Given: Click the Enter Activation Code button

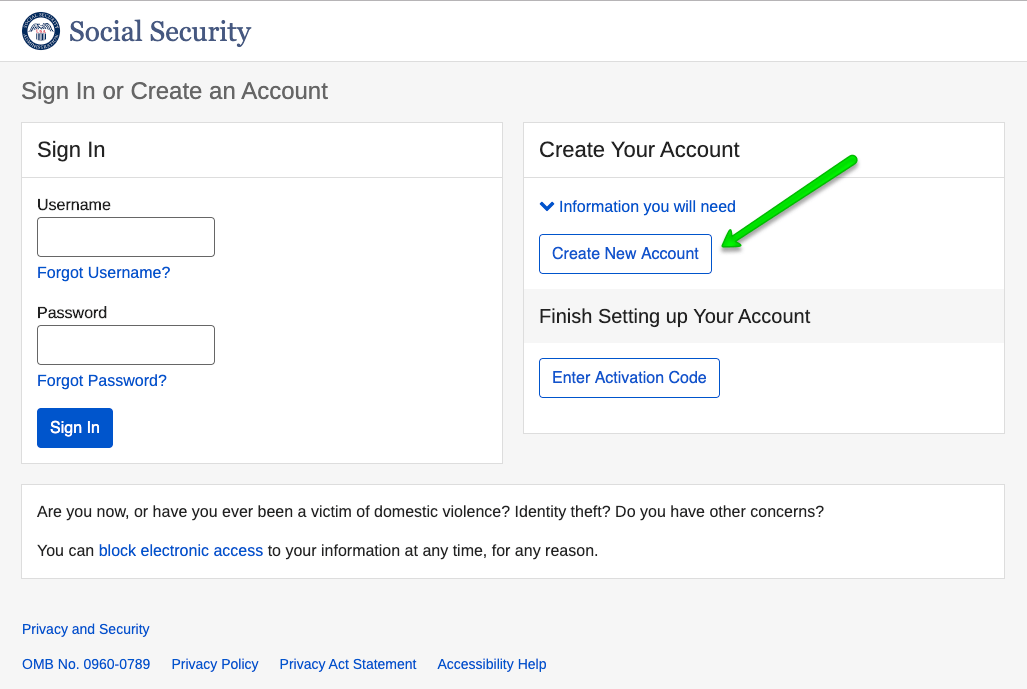Looking at the screenshot, I should pyautogui.click(x=629, y=378).
